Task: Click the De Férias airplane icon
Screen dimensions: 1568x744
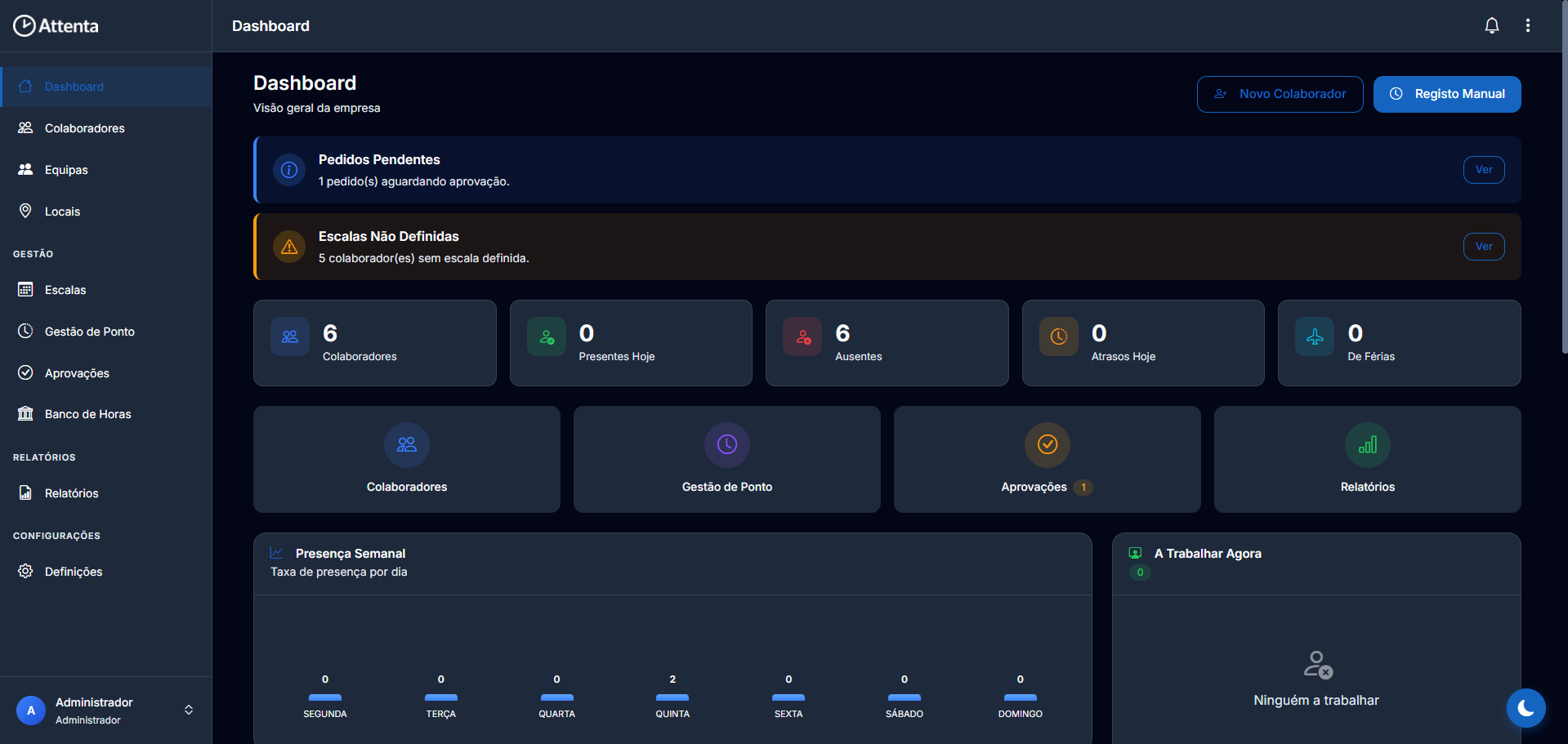Action: pyautogui.click(x=1315, y=336)
